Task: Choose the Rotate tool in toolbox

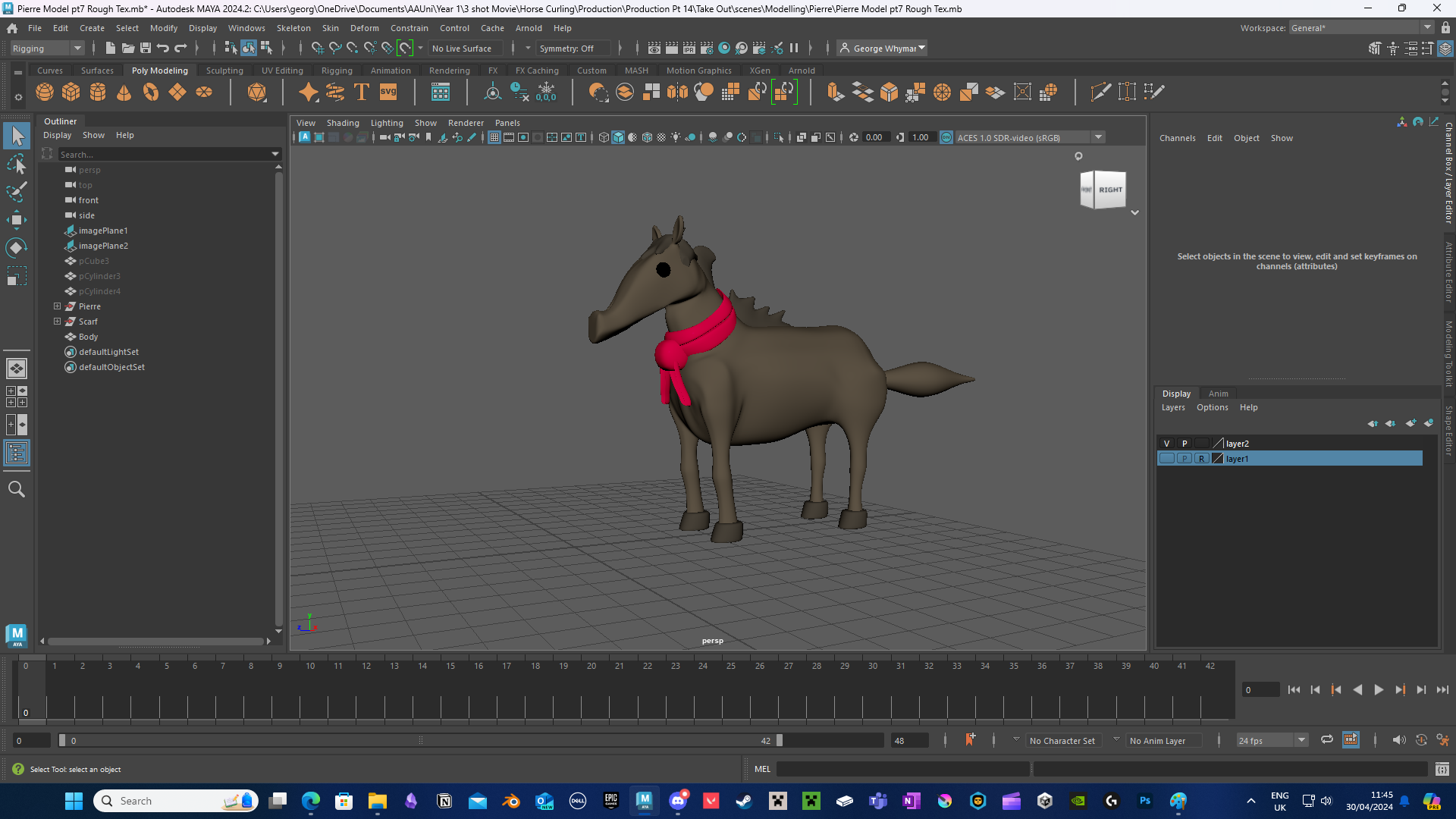Action: pos(17,248)
